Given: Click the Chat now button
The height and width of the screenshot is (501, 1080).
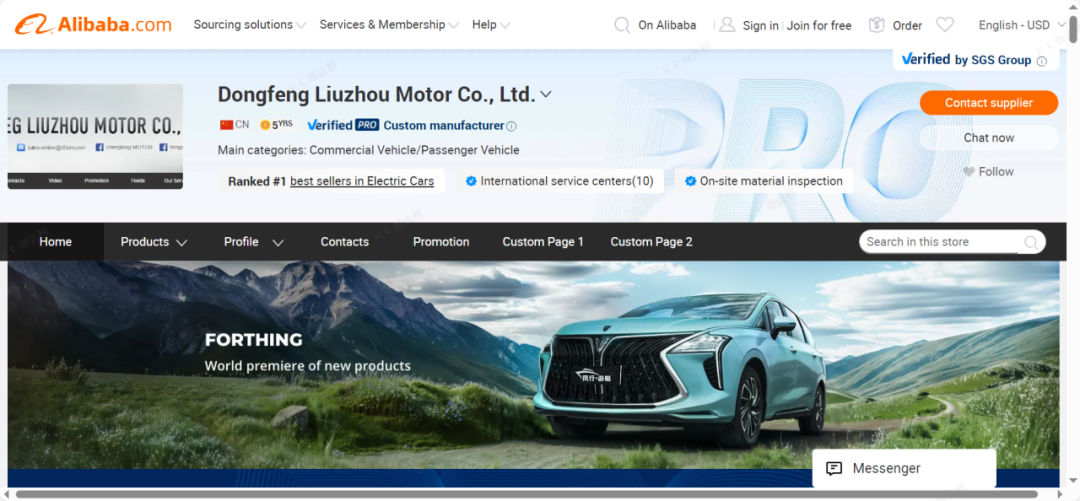Looking at the screenshot, I should point(988,138).
